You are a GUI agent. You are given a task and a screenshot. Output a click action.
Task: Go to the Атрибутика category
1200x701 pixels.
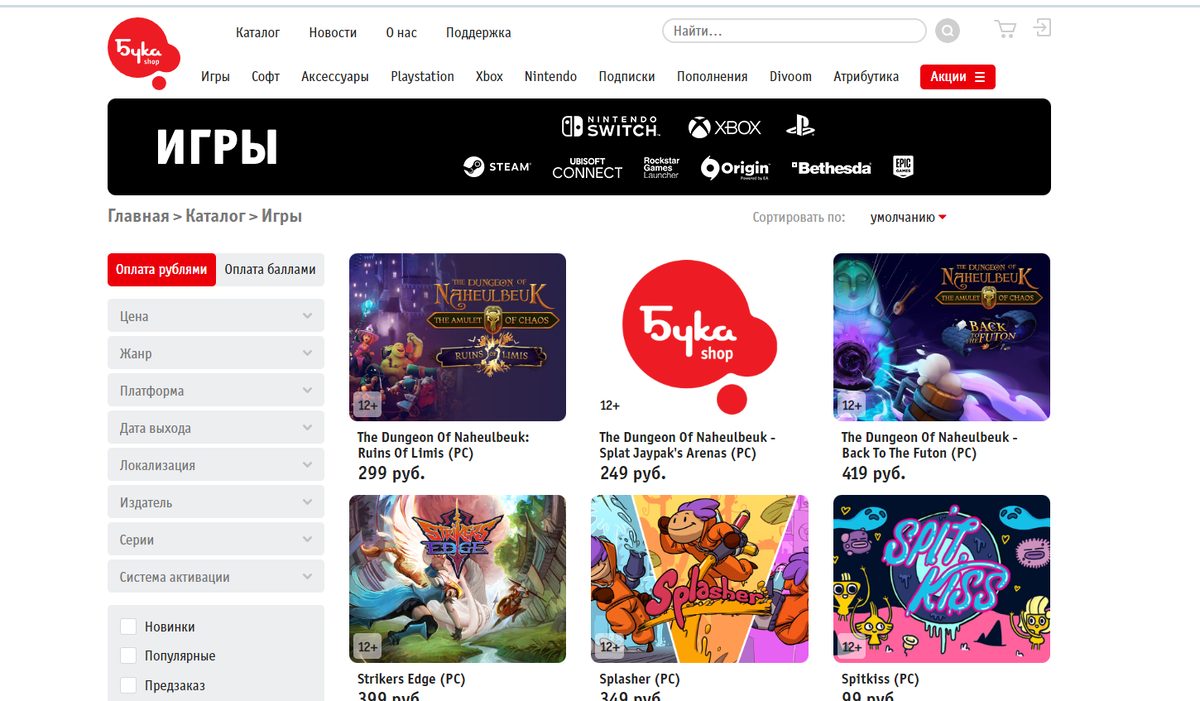pyautogui.click(x=866, y=76)
